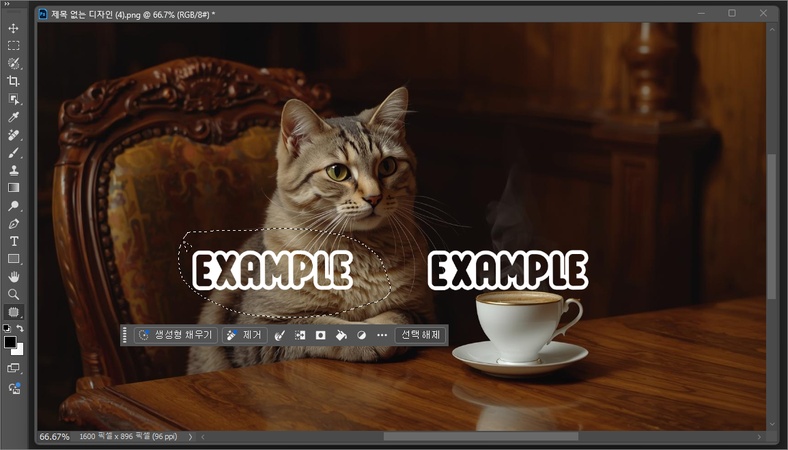Click the fill selection paint bucket icon
This screenshot has width=788, height=450.
click(341, 336)
